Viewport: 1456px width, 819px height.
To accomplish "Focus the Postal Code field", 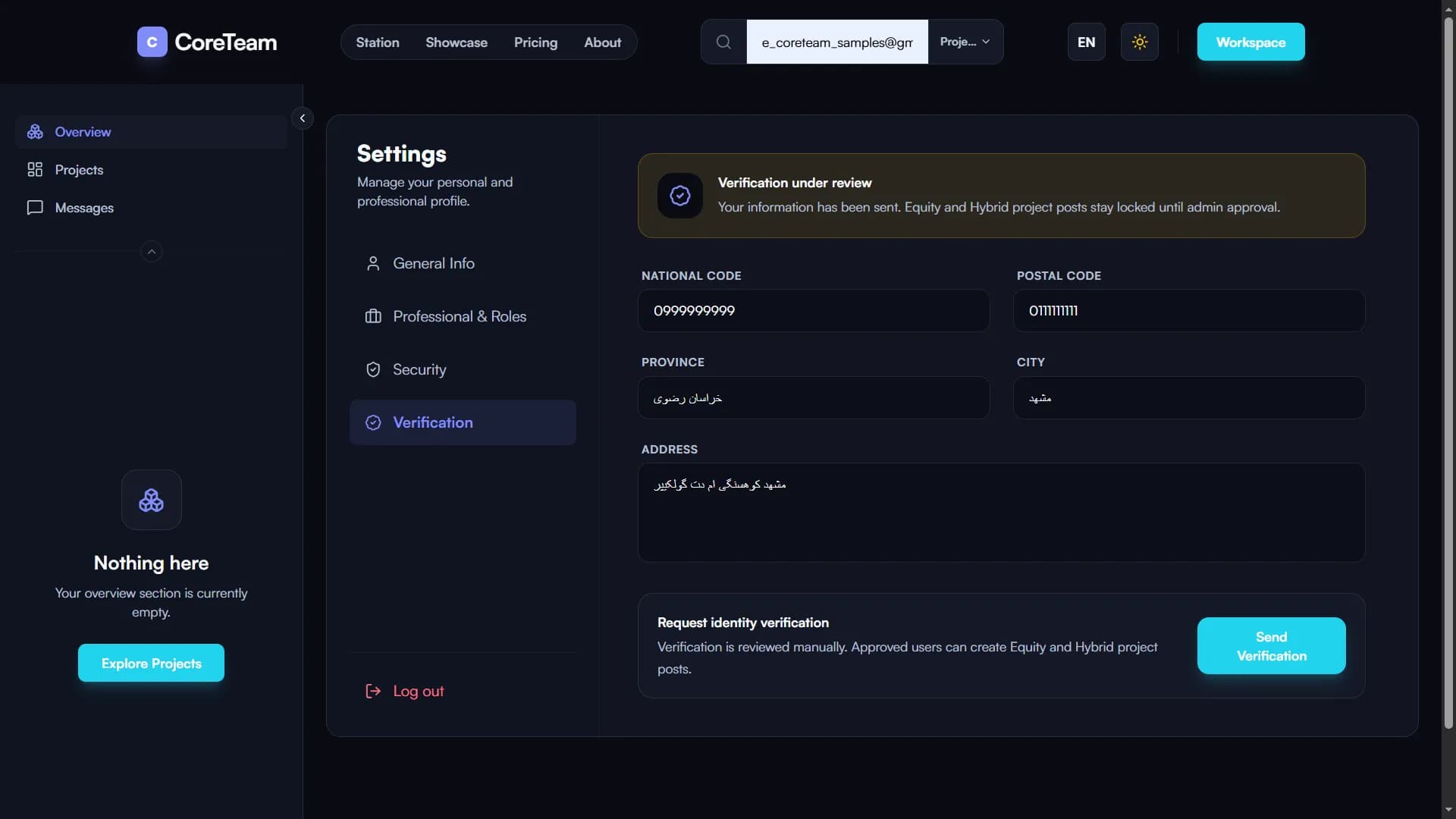I will [x=1189, y=310].
